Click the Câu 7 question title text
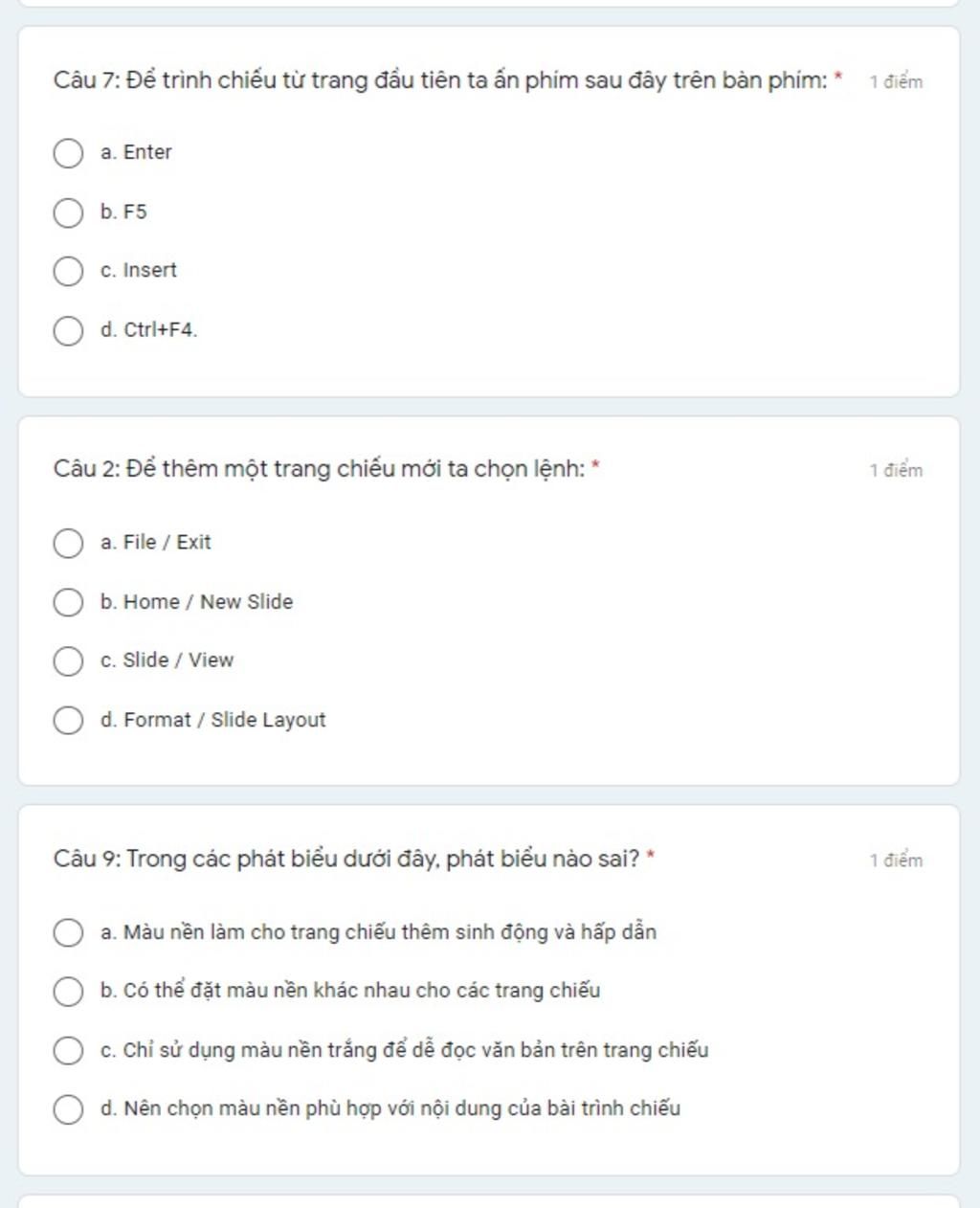The width and height of the screenshot is (980, 1208). [440, 80]
